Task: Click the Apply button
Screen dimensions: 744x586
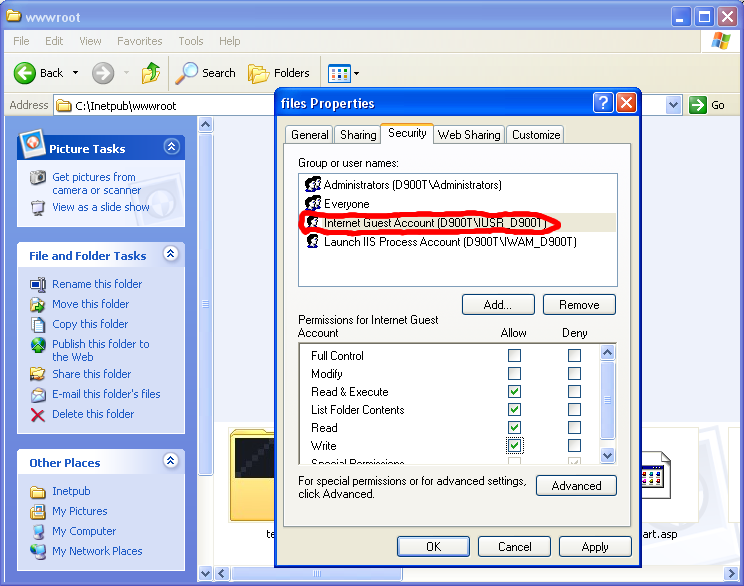Action: (595, 547)
